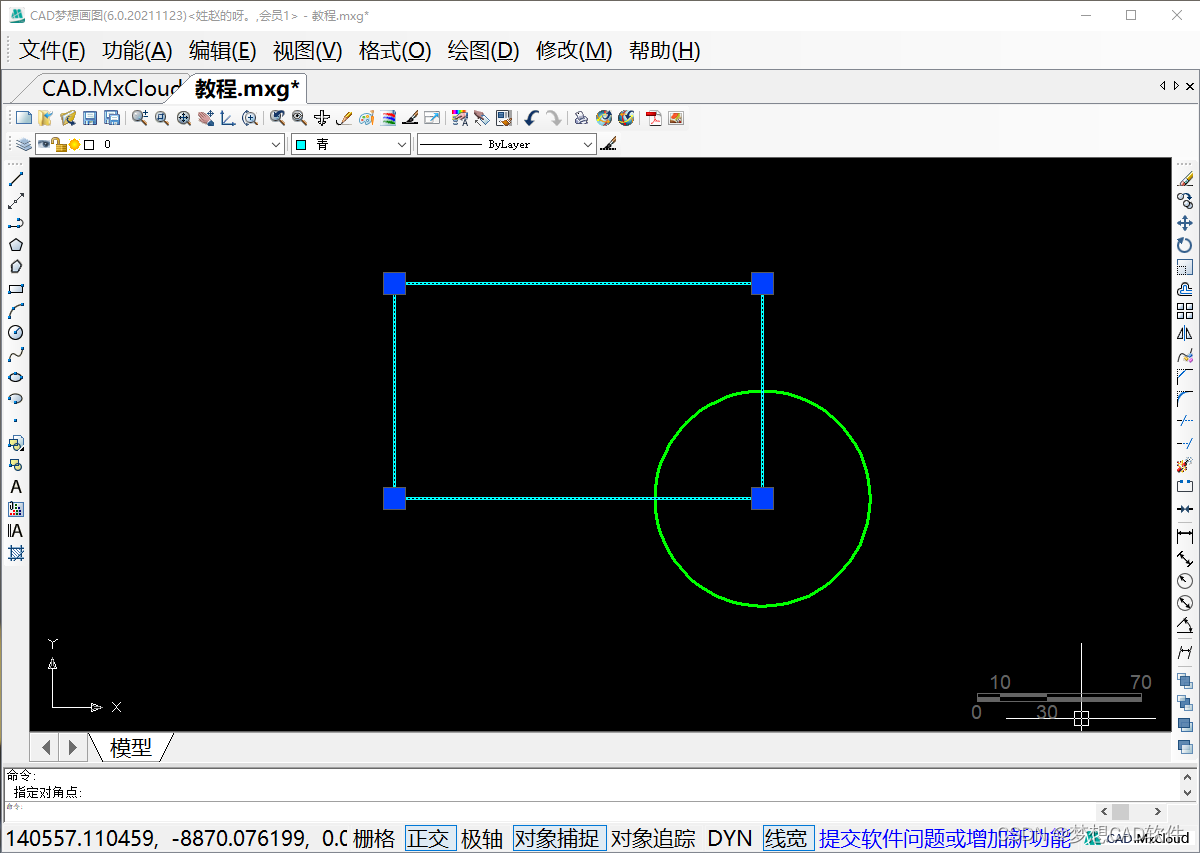Select the Rectangle drawing tool

click(16, 289)
